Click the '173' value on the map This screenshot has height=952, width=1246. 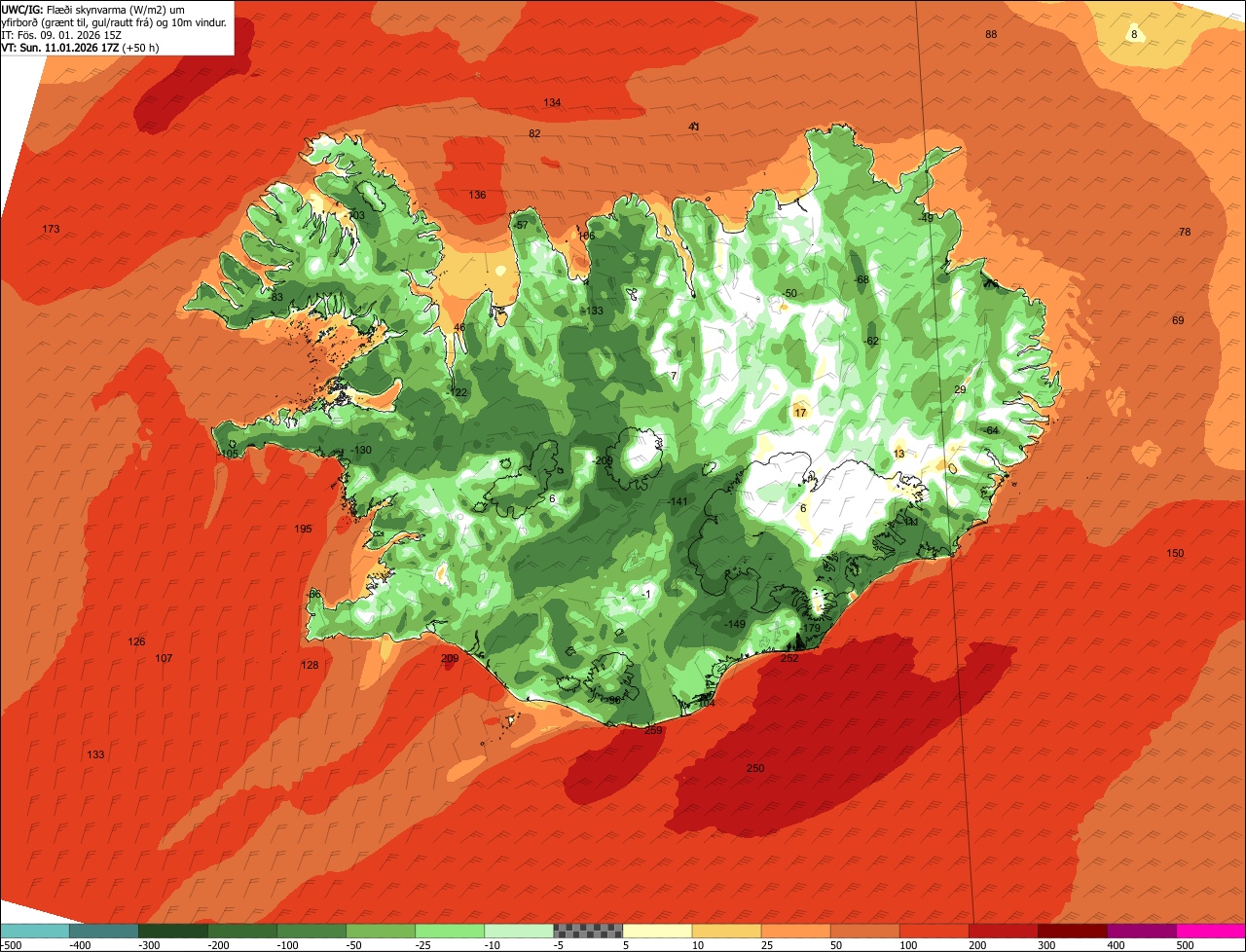click(51, 229)
